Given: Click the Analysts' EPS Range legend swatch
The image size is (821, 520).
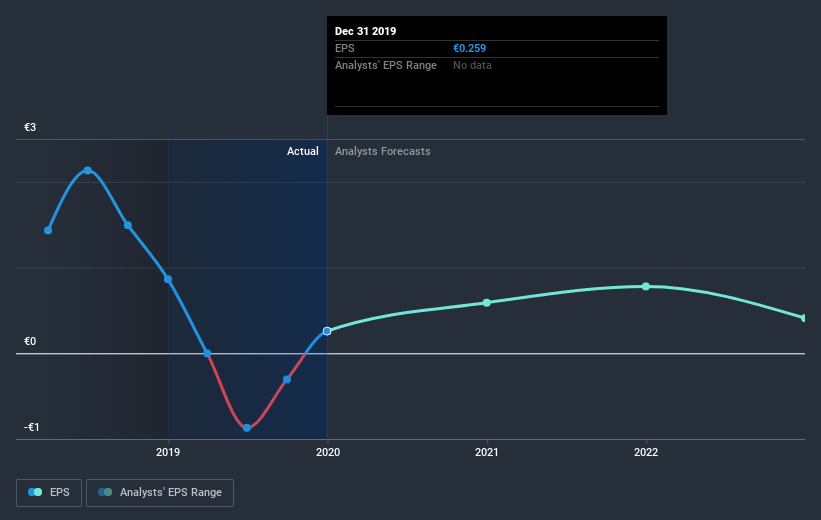Looking at the screenshot, I should pyautogui.click(x=105, y=492).
